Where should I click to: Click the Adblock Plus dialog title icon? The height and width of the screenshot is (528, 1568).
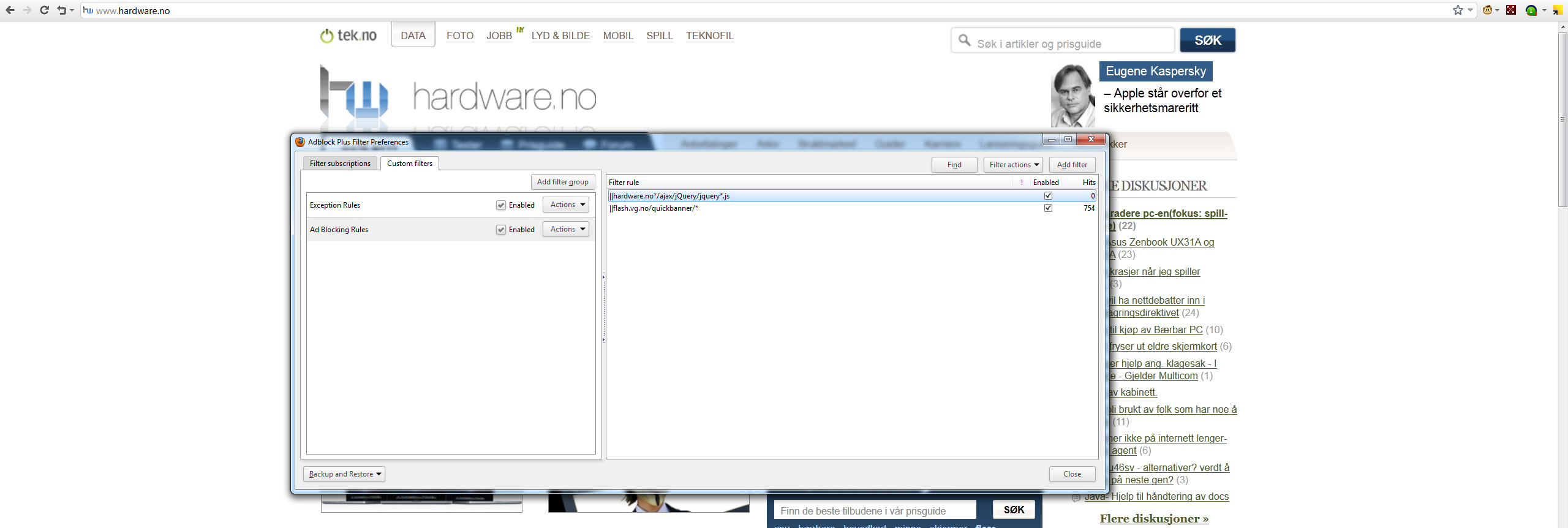pyautogui.click(x=300, y=141)
